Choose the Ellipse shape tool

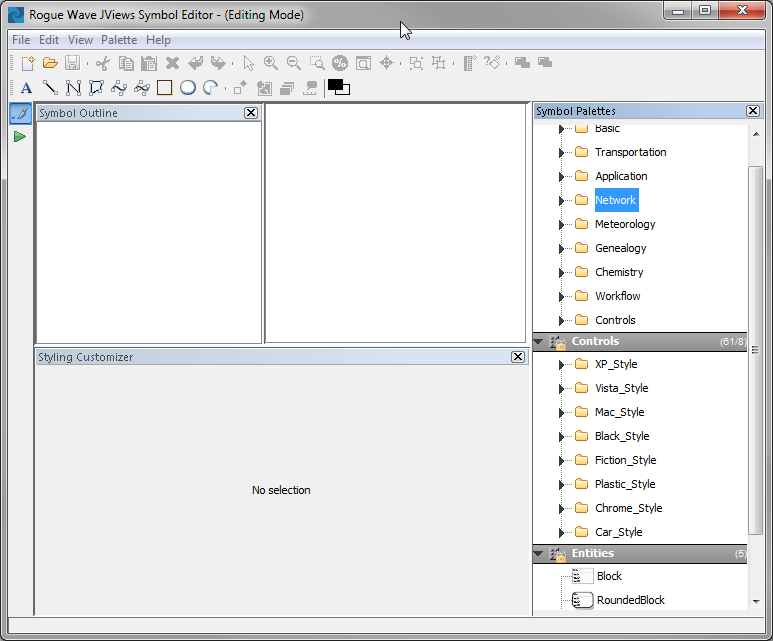coord(187,88)
